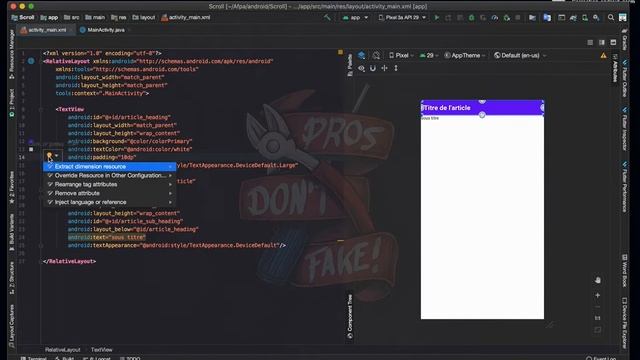Click the vertical arrows align icon
This screenshot has height=360, width=640.
(x=396, y=68)
